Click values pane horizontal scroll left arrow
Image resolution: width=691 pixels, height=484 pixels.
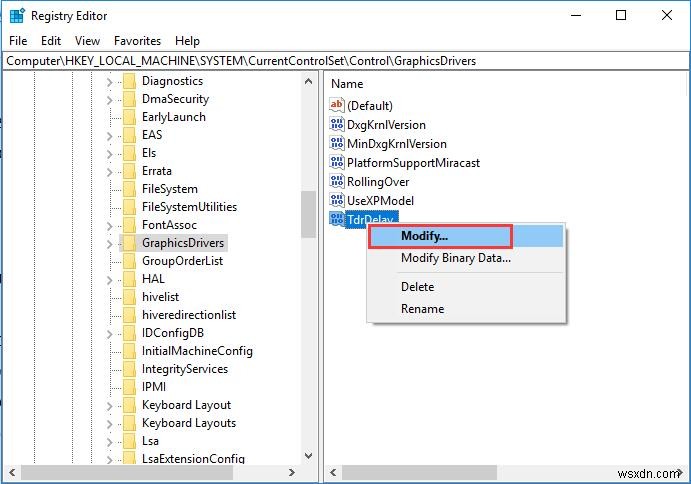pyautogui.click(x=333, y=473)
